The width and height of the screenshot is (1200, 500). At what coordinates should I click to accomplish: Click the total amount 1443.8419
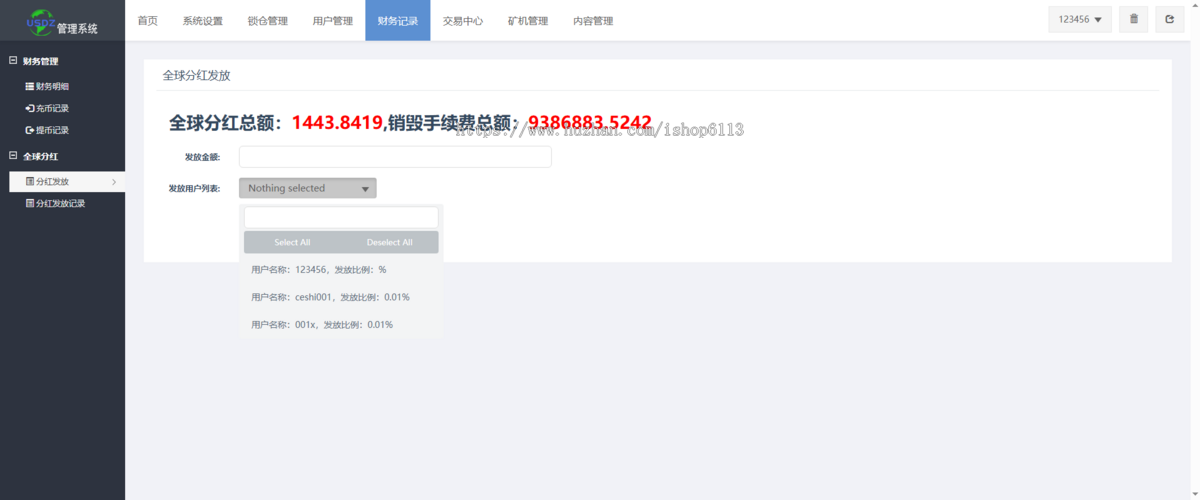tap(337, 123)
